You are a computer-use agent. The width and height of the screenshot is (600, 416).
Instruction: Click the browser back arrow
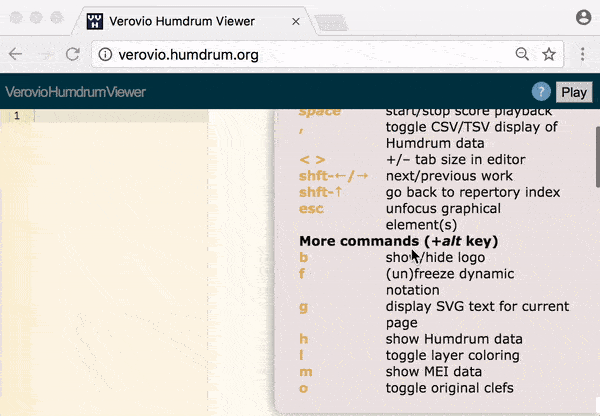pyautogui.click(x=16, y=54)
